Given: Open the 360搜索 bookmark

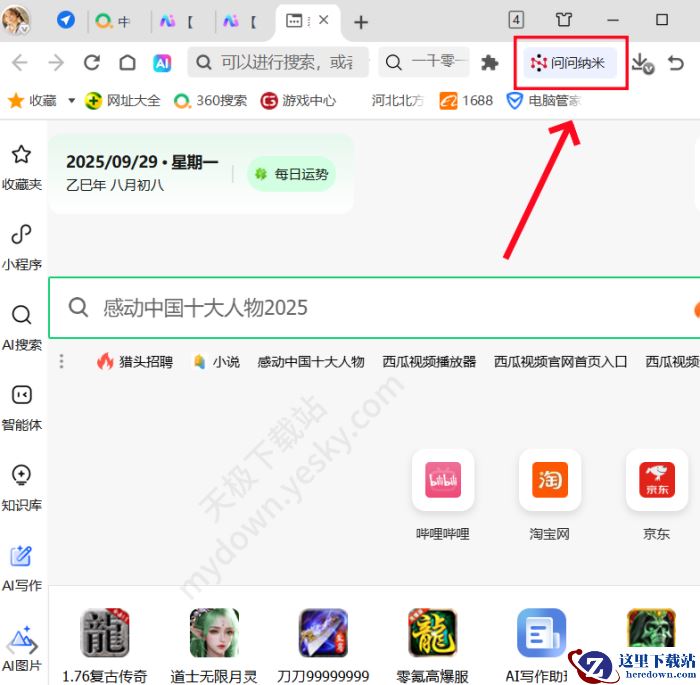Looking at the screenshot, I should point(210,100).
